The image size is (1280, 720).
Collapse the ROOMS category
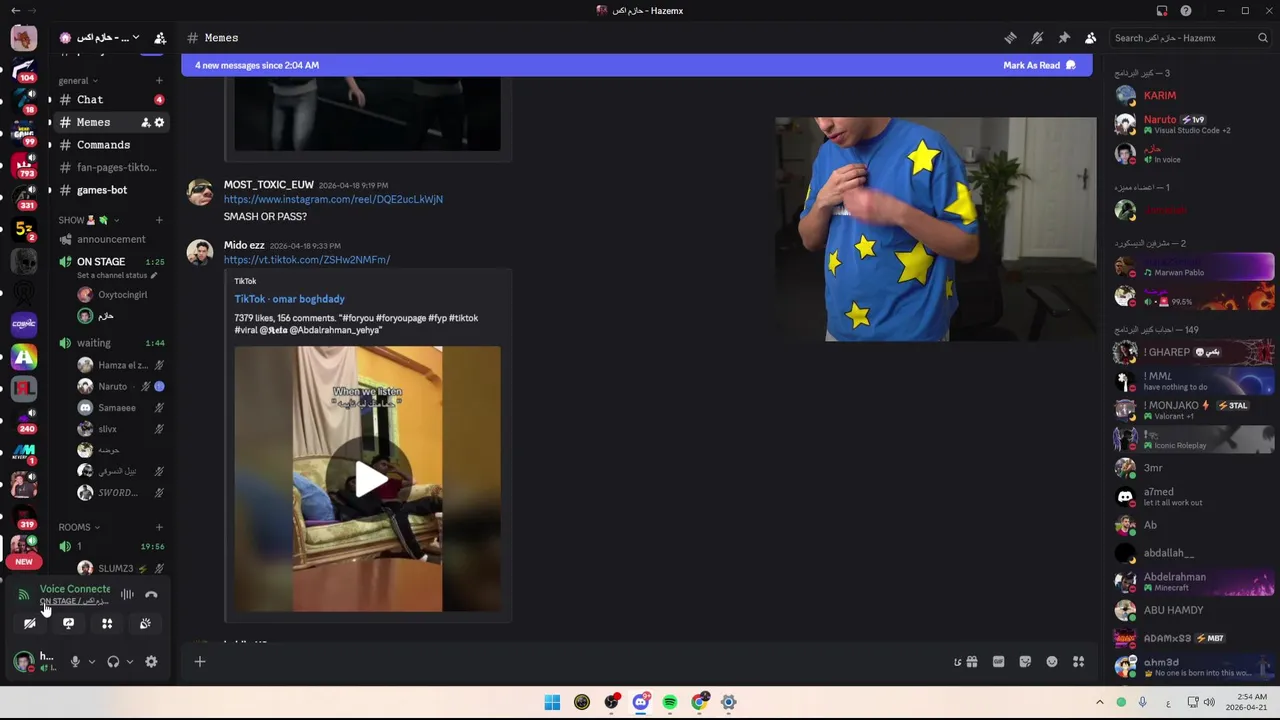[x=79, y=527]
